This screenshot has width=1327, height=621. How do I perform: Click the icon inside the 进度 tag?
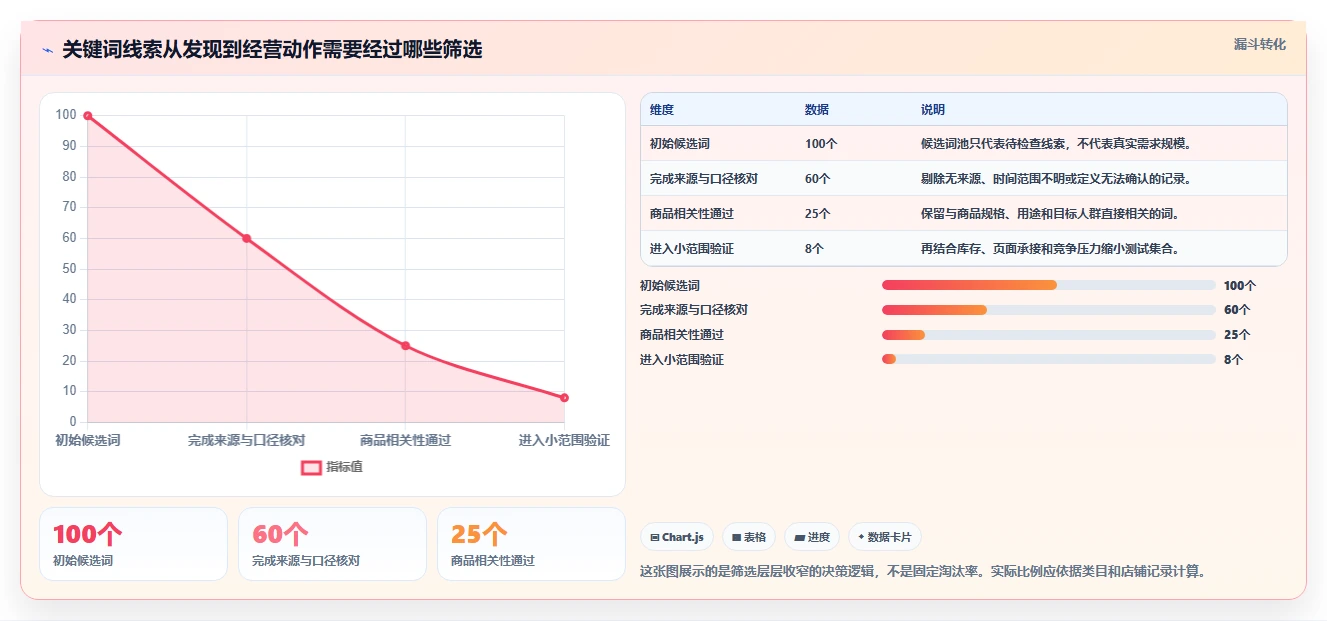pyautogui.click(x=799, y=537)
